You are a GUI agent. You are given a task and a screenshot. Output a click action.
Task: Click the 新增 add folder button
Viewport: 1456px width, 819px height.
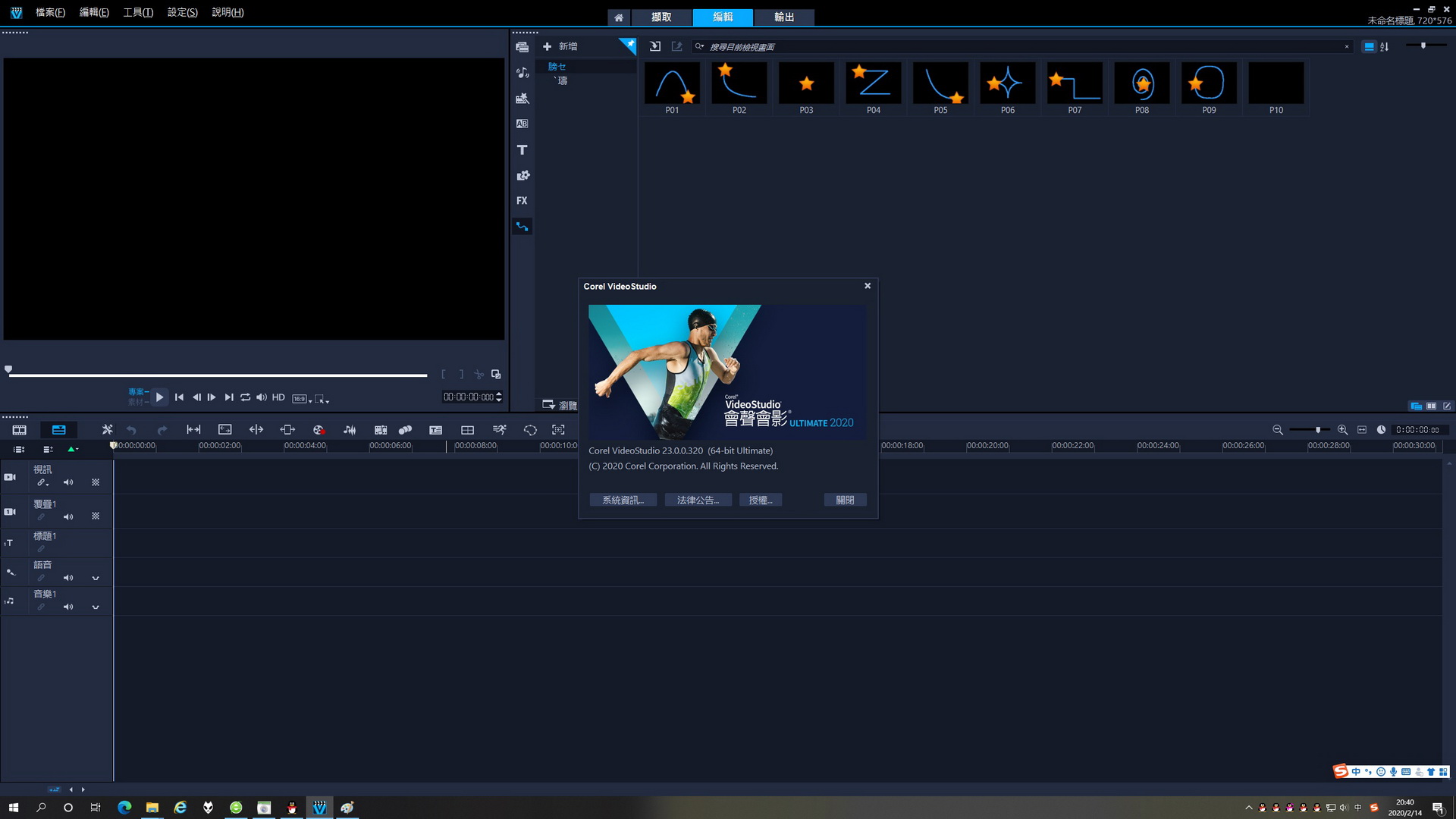[x=560, y=47]
